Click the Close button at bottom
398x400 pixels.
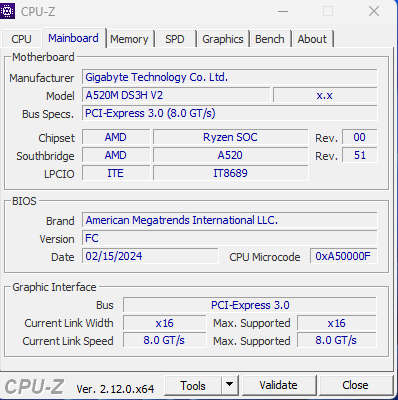pos(355,385)
